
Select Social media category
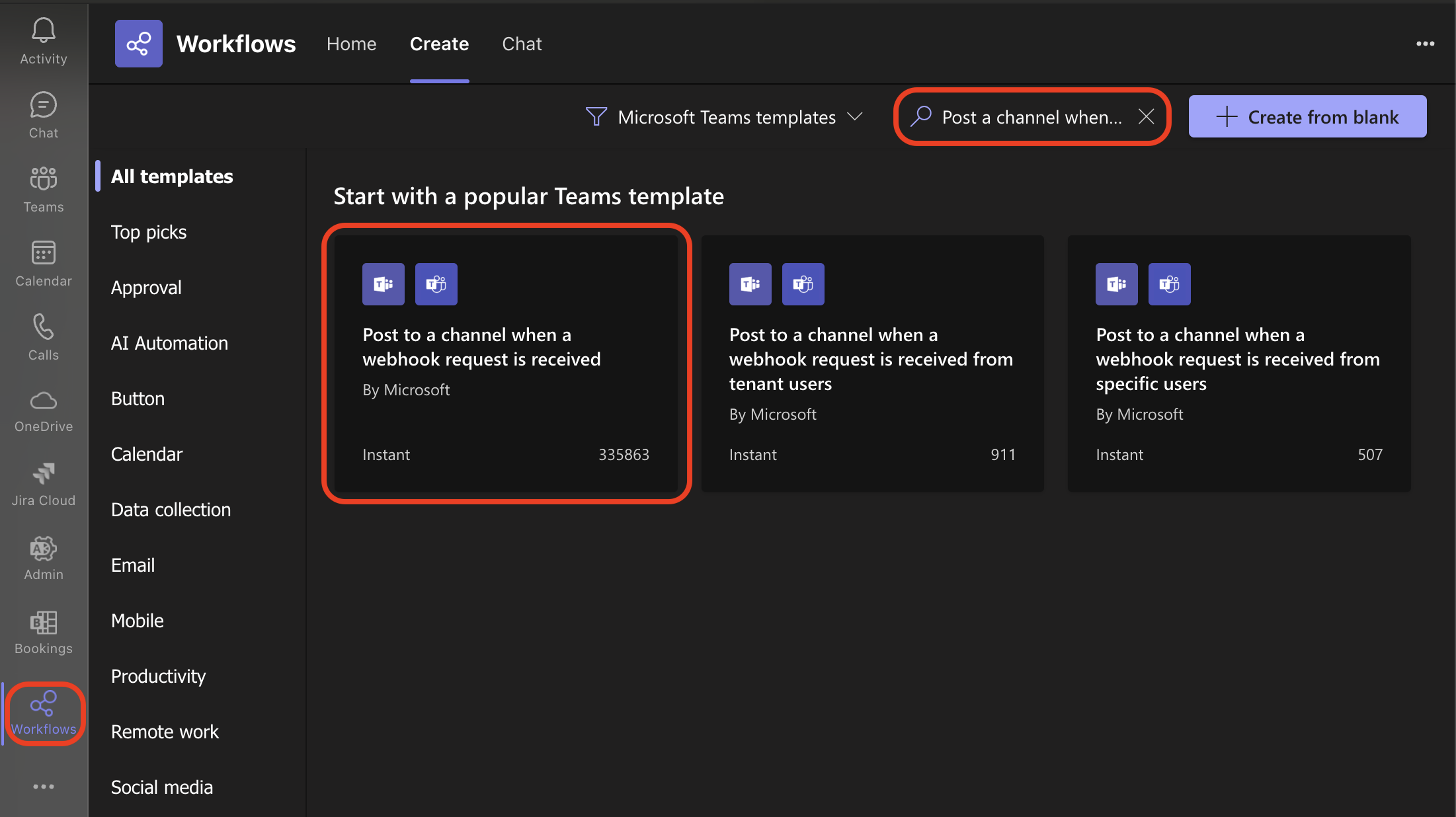pyautogui.click(x=162, y=787)
